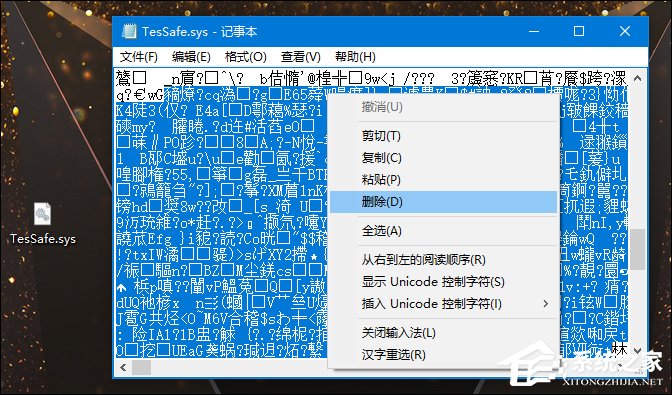Click the vertical scrollbar thumb
This screenshot has height=395, width=672.
[637, 250]
